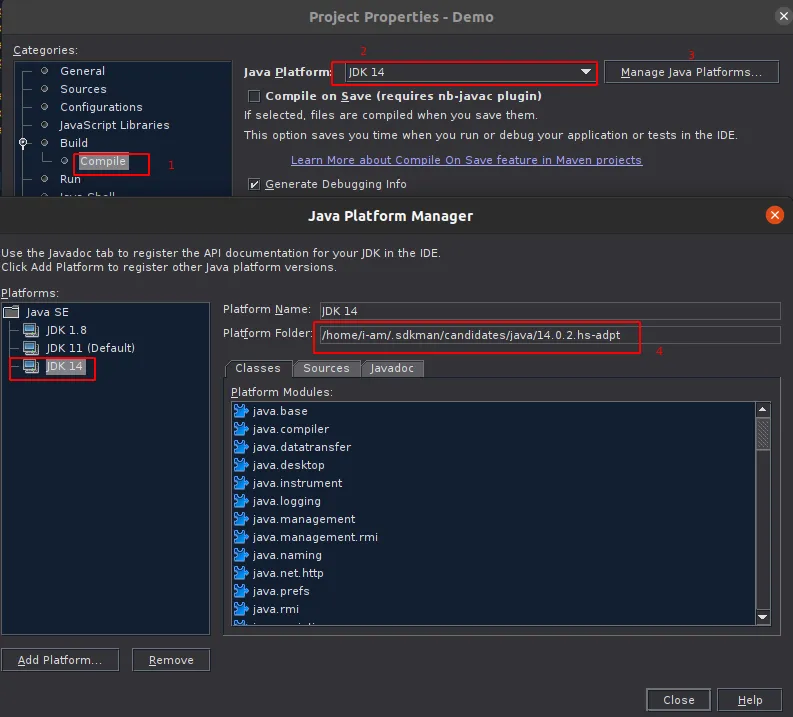Select JDK 14 platform
This screenshot has height=717, width=793.
(64, 366)
